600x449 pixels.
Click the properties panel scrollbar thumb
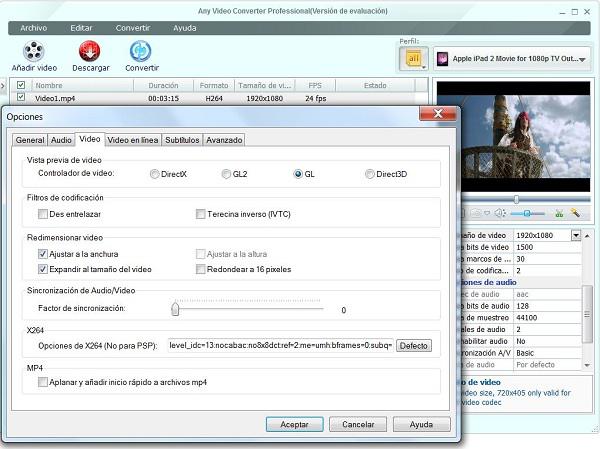click(x=586, y=314)
